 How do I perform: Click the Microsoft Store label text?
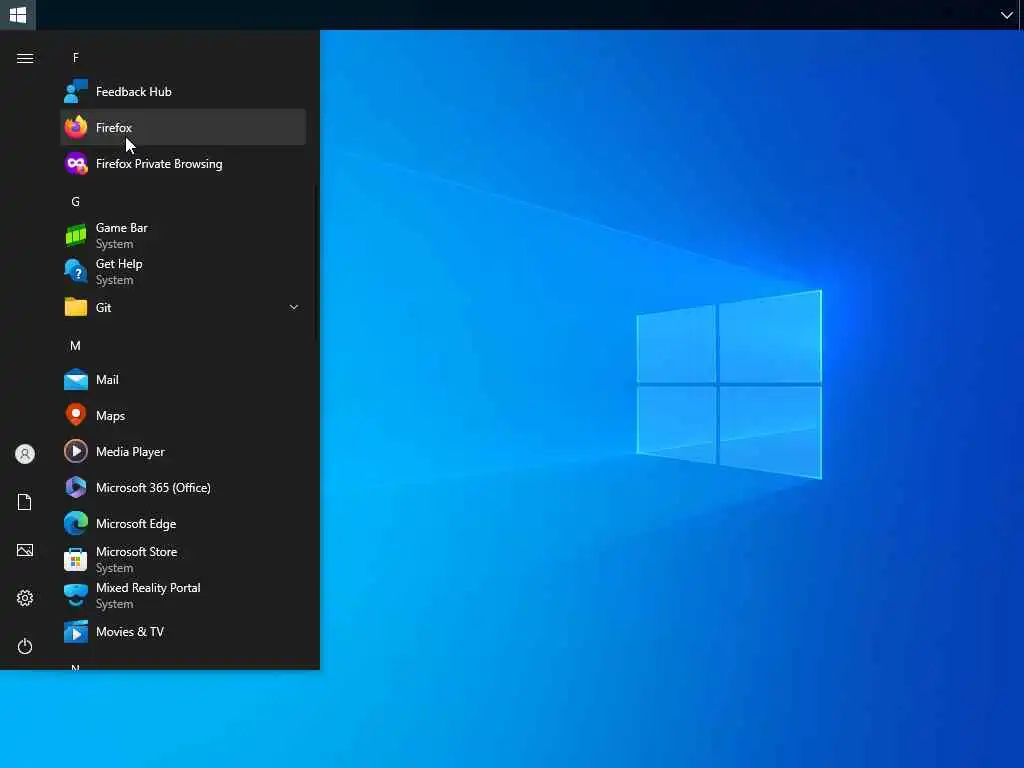pyautogui.click(x=136, y=552)
